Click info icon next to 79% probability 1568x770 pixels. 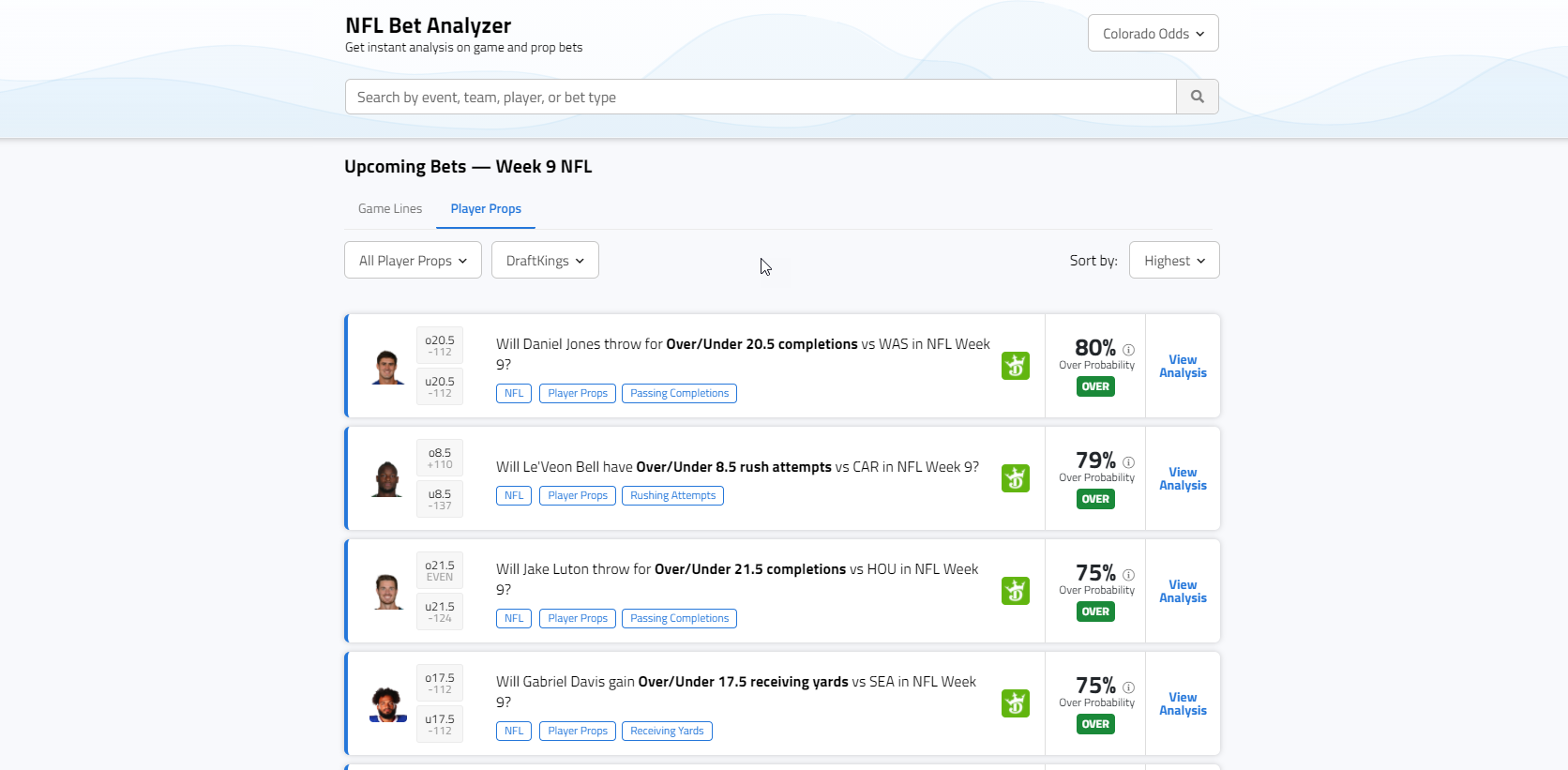pyautogui.click(x=1129, y=462)
